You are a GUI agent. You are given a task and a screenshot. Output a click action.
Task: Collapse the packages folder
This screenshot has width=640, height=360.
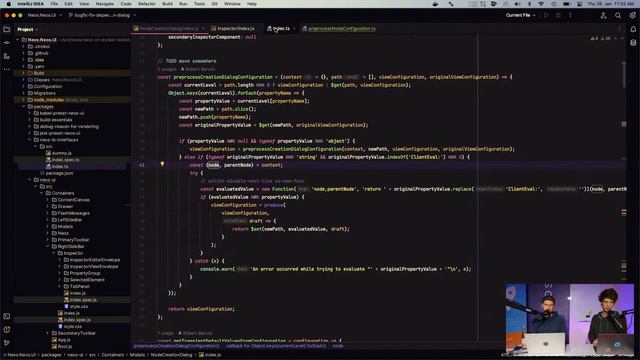point(24,107)
